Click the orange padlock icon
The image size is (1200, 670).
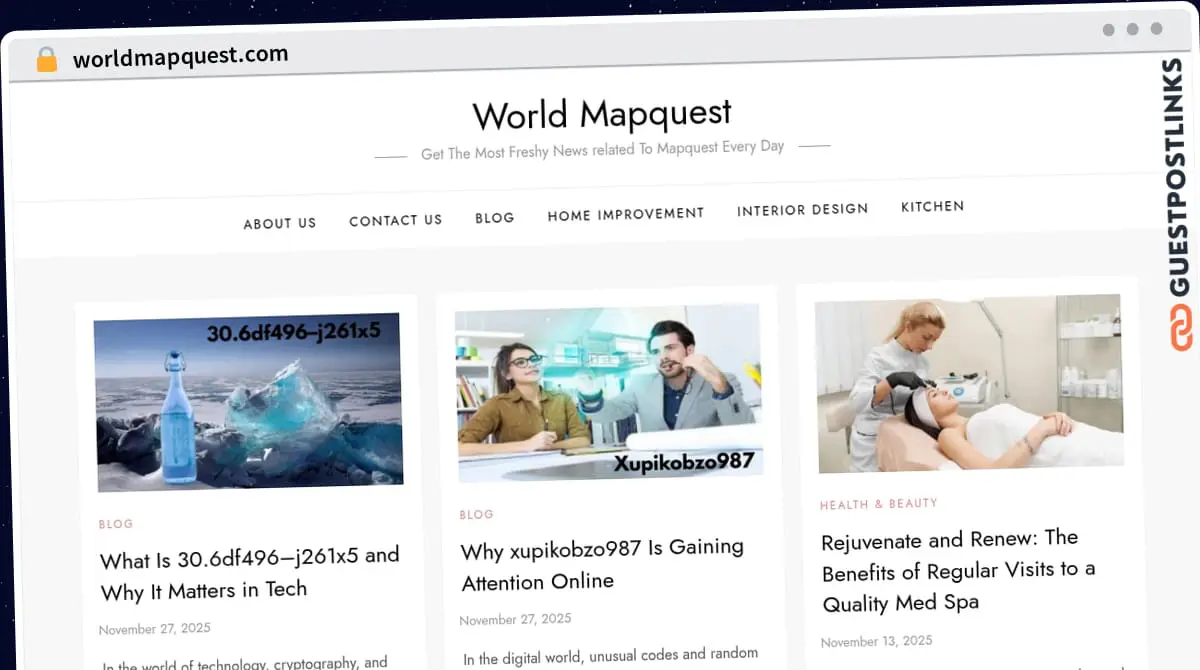[46, 60]
